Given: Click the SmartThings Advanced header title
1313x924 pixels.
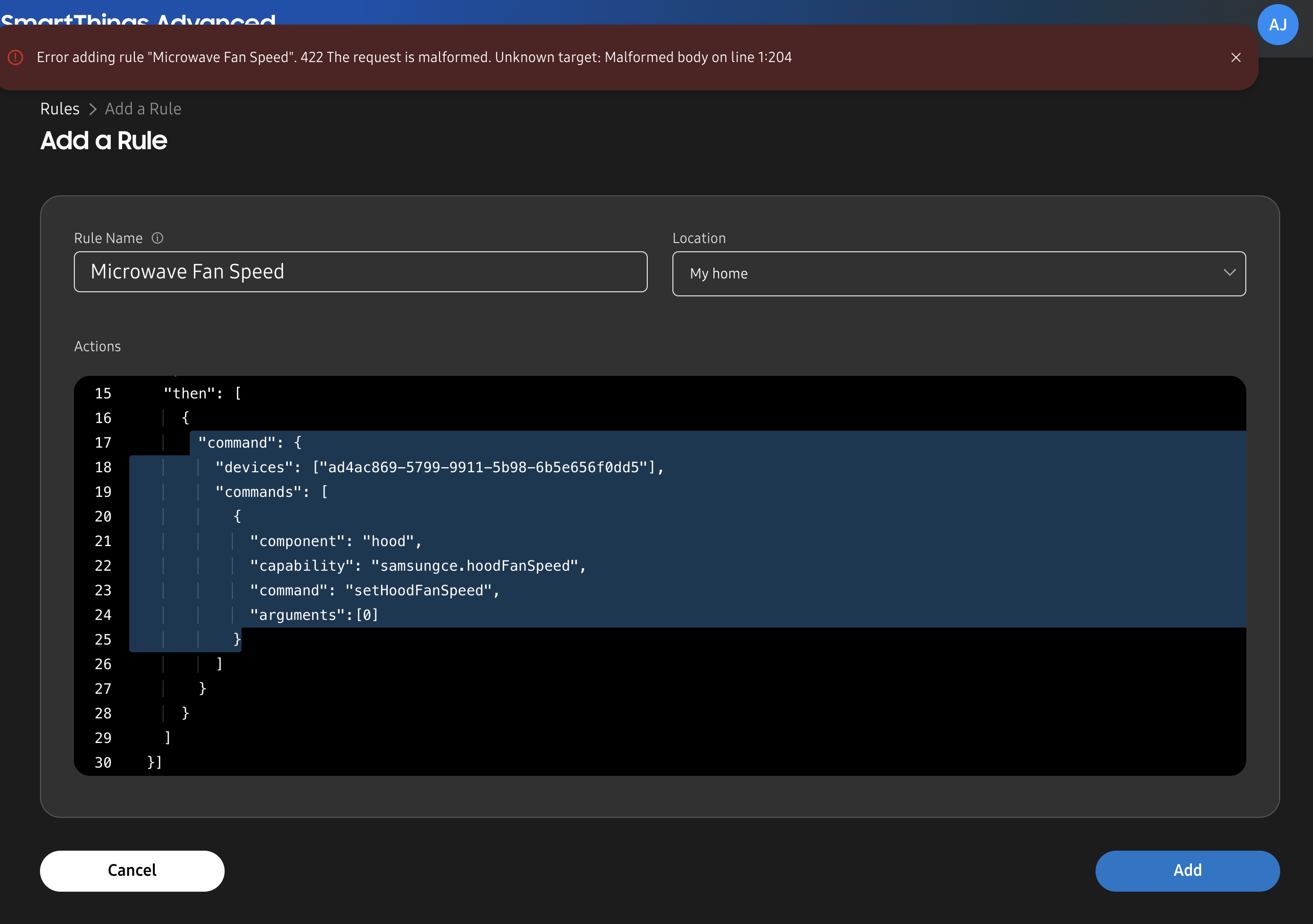Looking at the screenshot, I should (x=138, y=18).
